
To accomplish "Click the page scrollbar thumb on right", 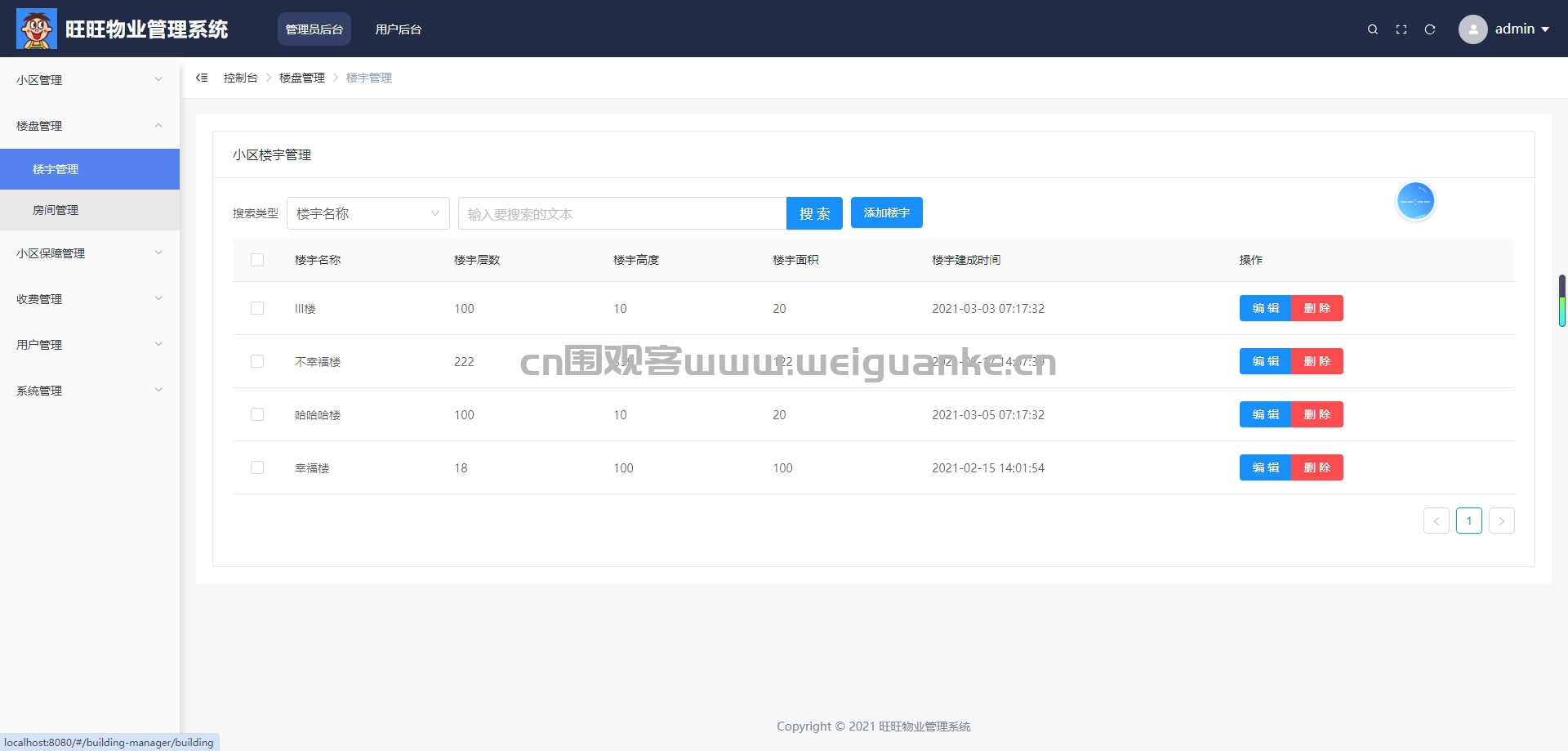I will [x=1561, y=300].
